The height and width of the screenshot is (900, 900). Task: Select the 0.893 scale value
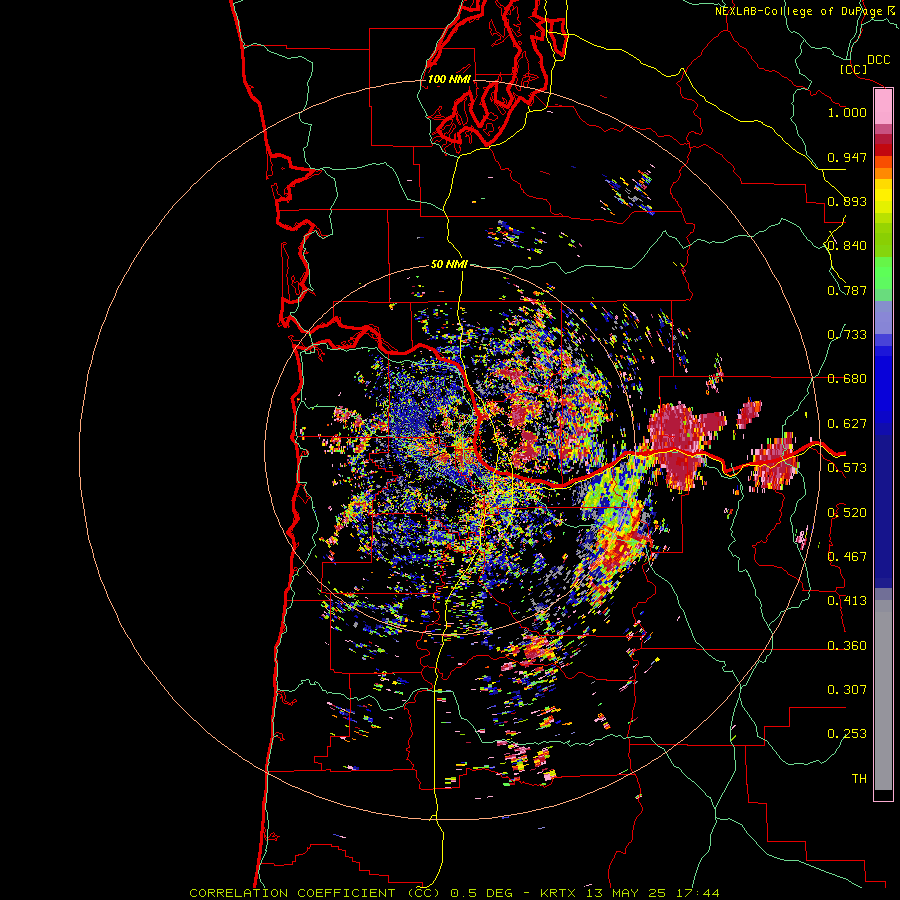(x=847, y=201)
